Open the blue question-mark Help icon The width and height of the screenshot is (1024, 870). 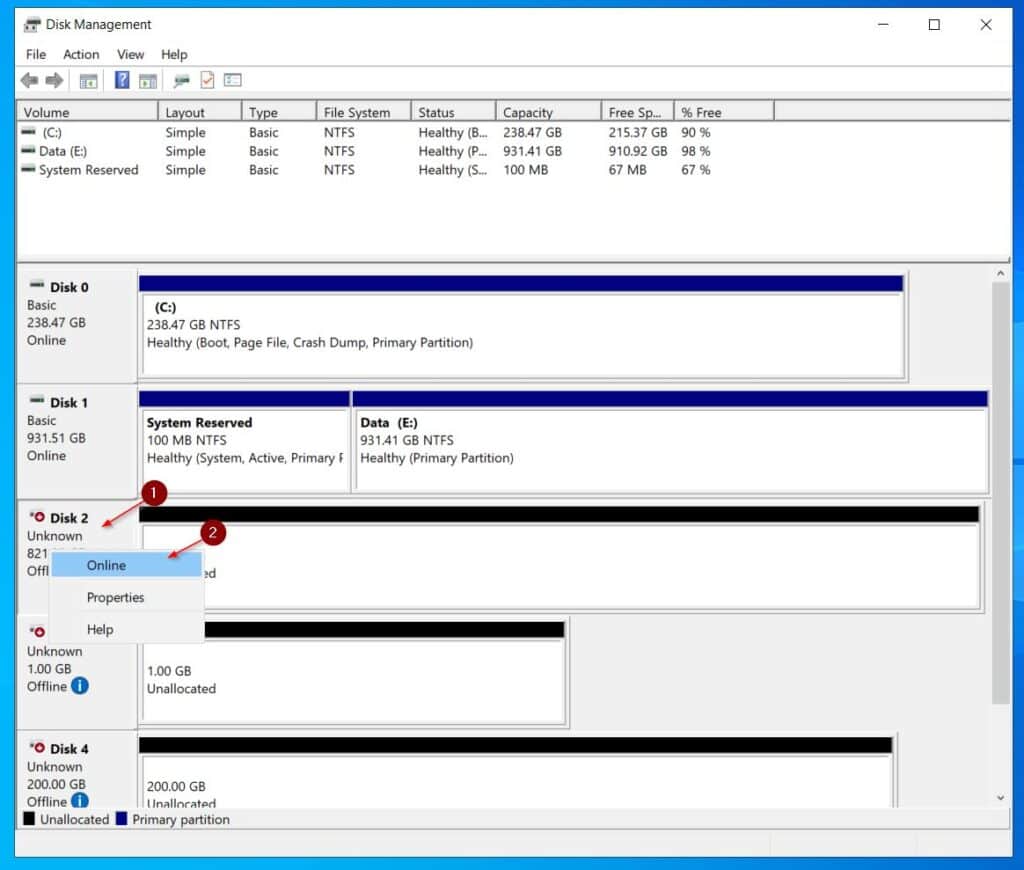coord(121,80)
